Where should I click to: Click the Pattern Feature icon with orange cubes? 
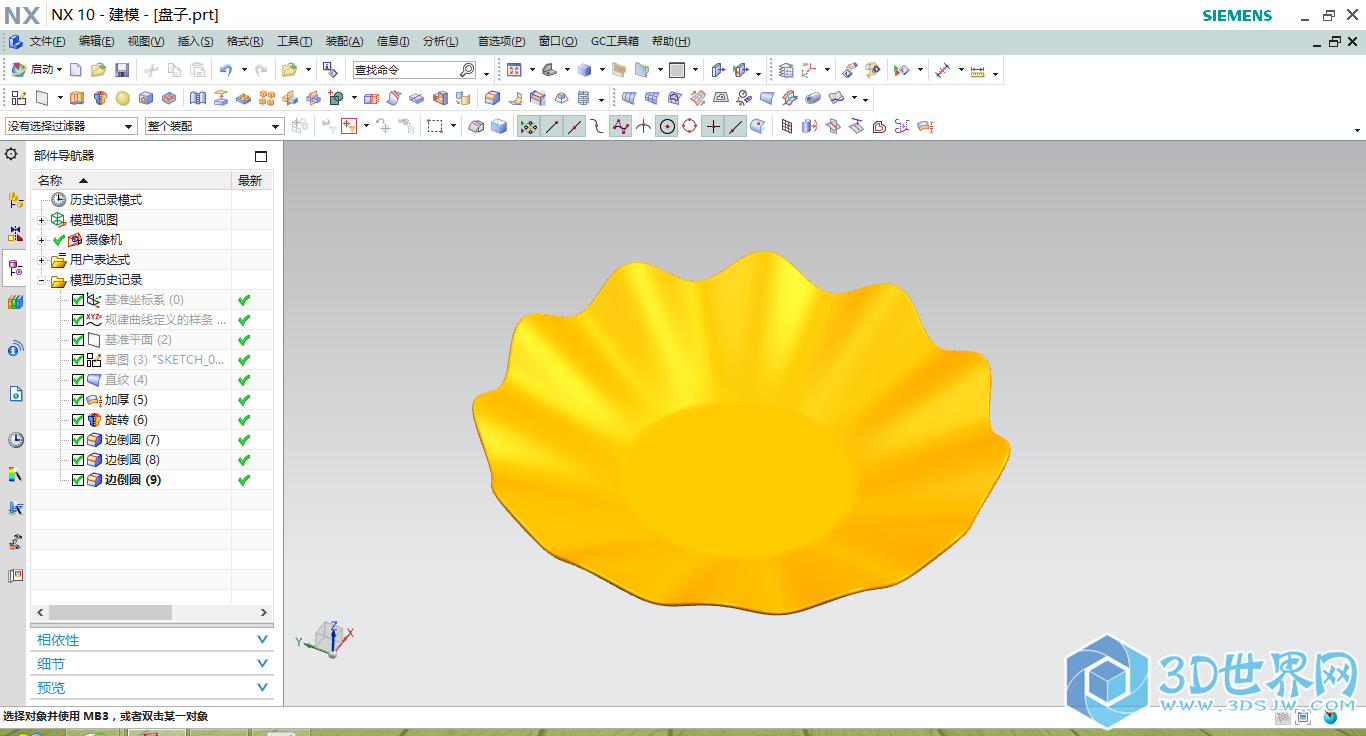pos(267,98)
